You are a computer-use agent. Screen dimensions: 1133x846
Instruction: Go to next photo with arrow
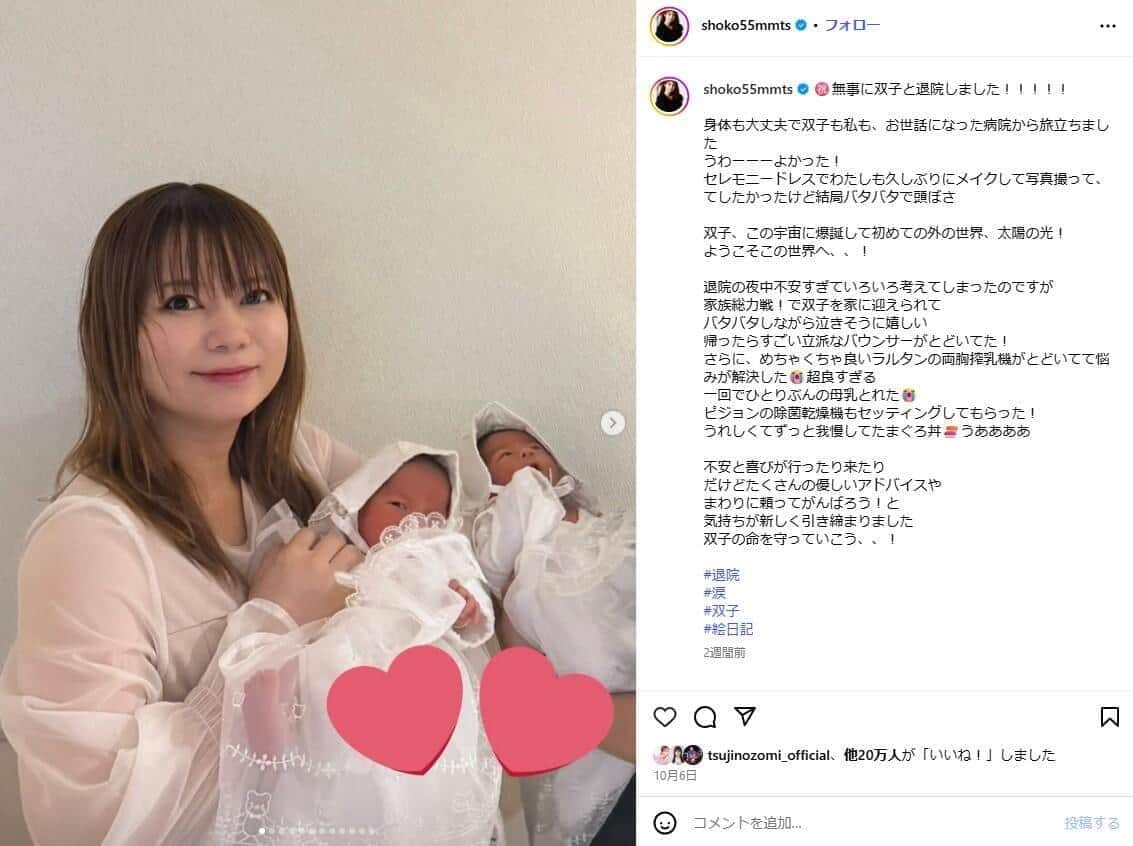[612, 423]
